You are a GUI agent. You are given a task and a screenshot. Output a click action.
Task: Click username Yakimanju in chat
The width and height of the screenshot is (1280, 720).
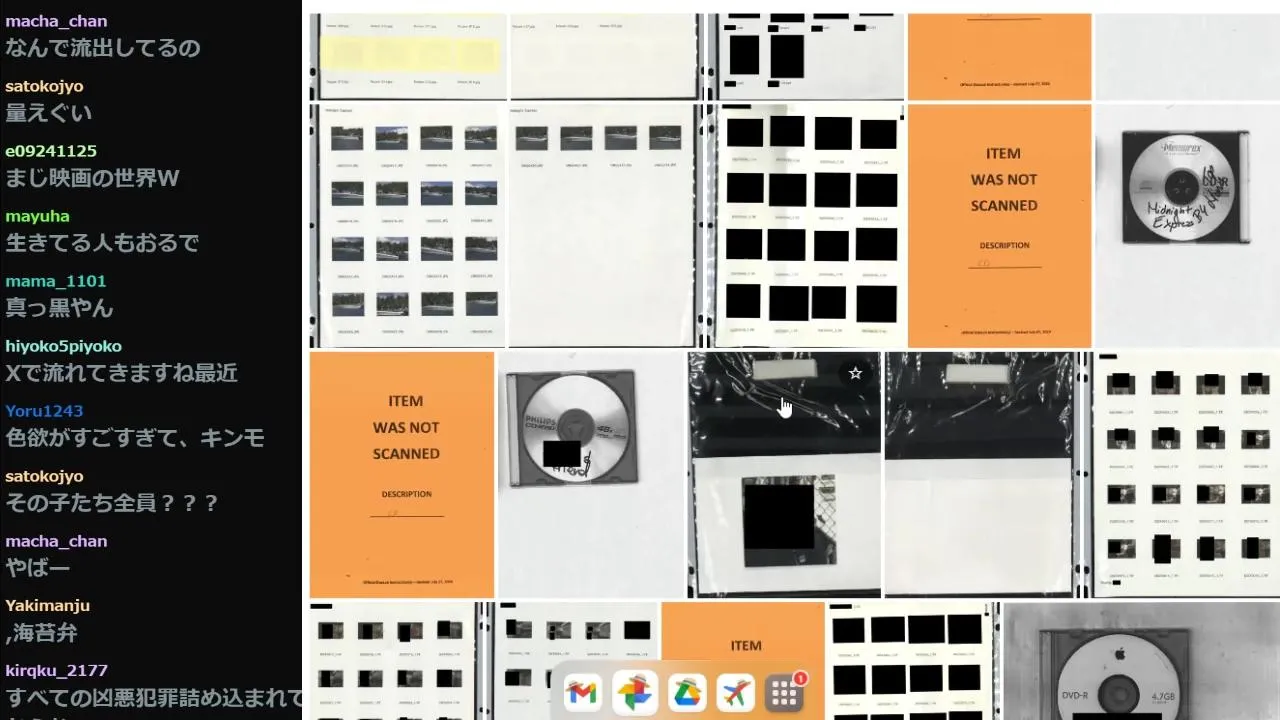(48, 606)
